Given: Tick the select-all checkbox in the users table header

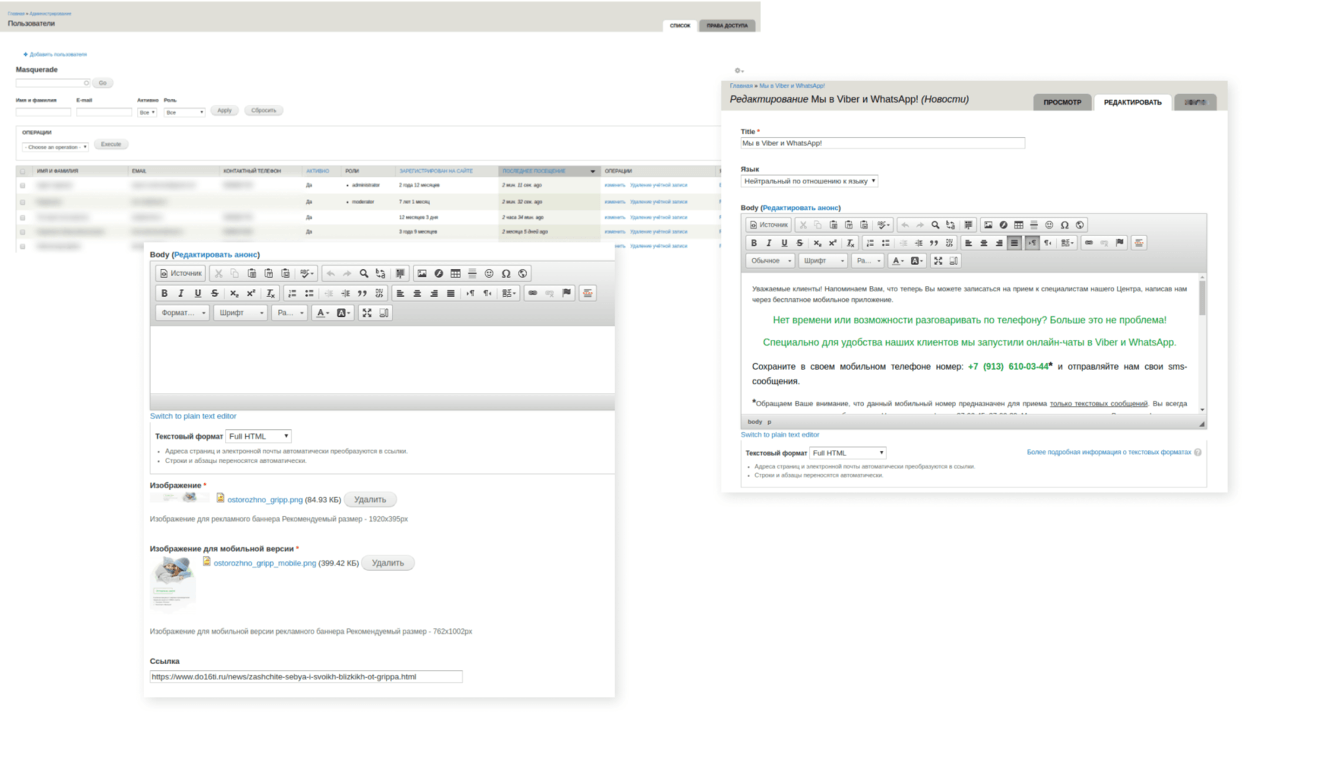Looking at the screenshot, I should coord(23,171).
